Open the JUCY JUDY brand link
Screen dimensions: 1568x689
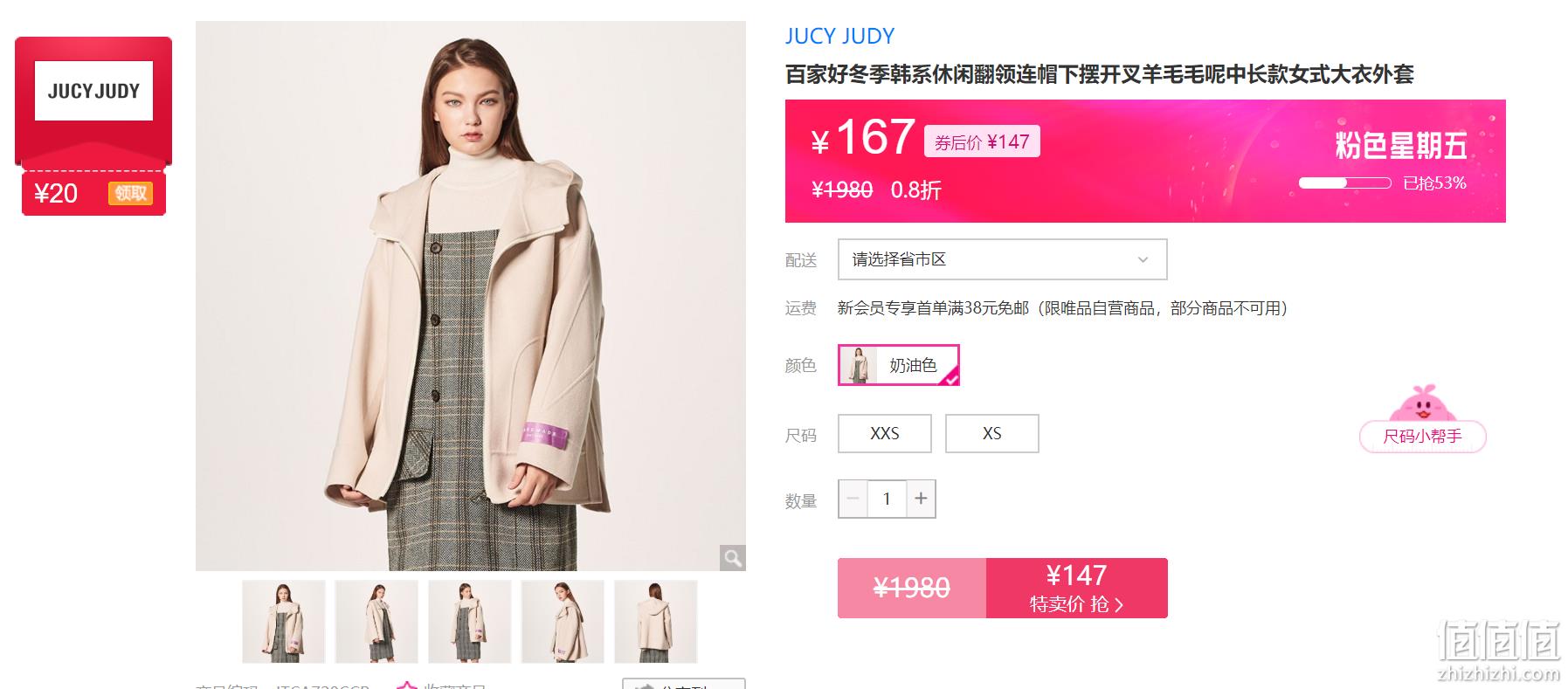(839, 36)
